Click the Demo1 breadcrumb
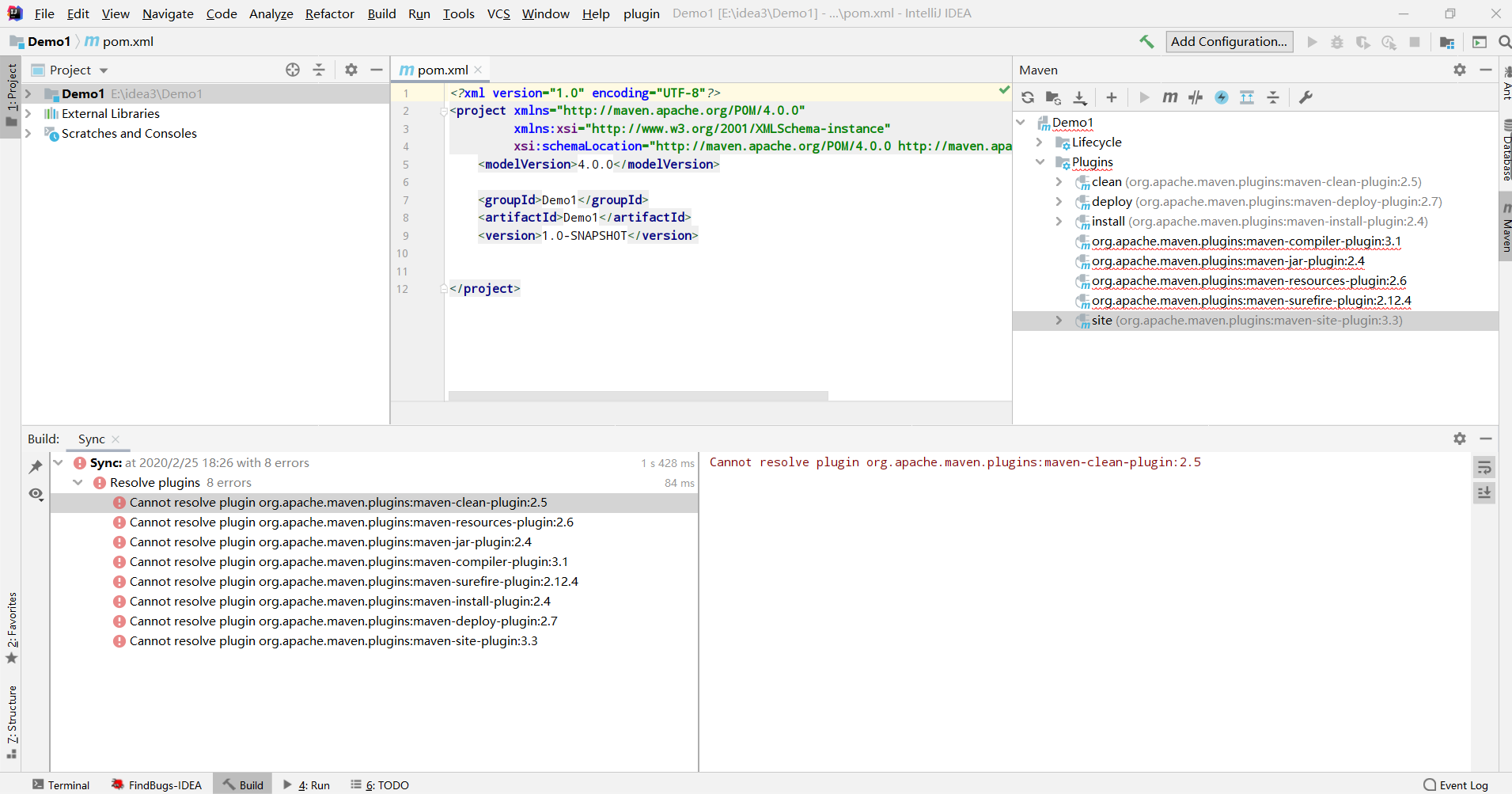Screen dimensions: 1512x794 40,42
